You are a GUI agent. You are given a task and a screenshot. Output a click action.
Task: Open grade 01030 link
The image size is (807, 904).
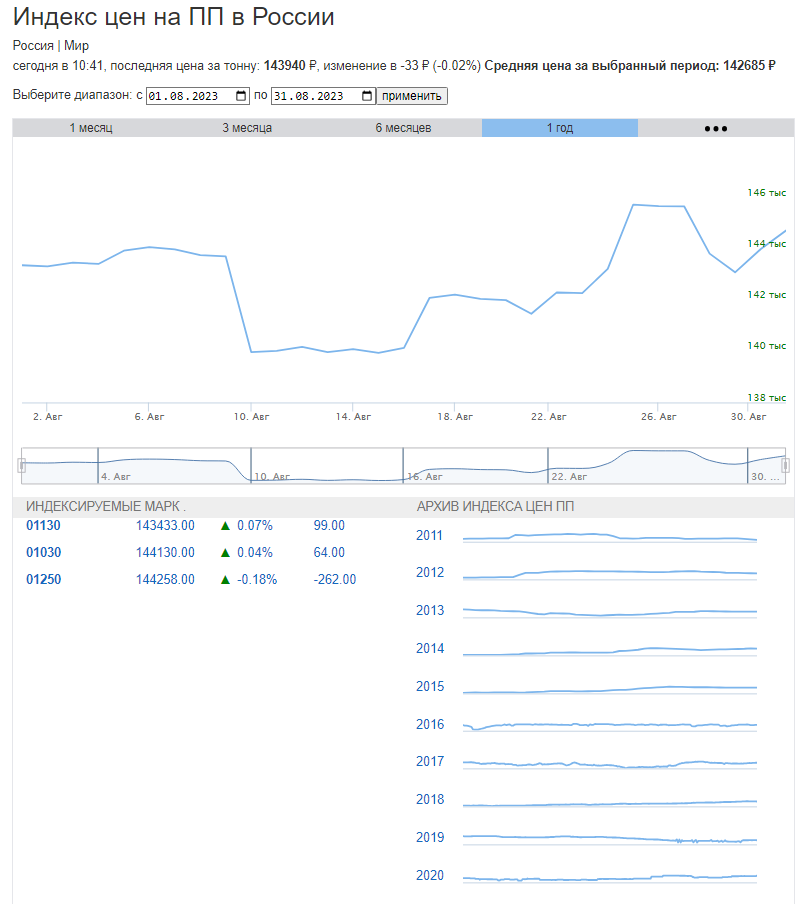43,552
